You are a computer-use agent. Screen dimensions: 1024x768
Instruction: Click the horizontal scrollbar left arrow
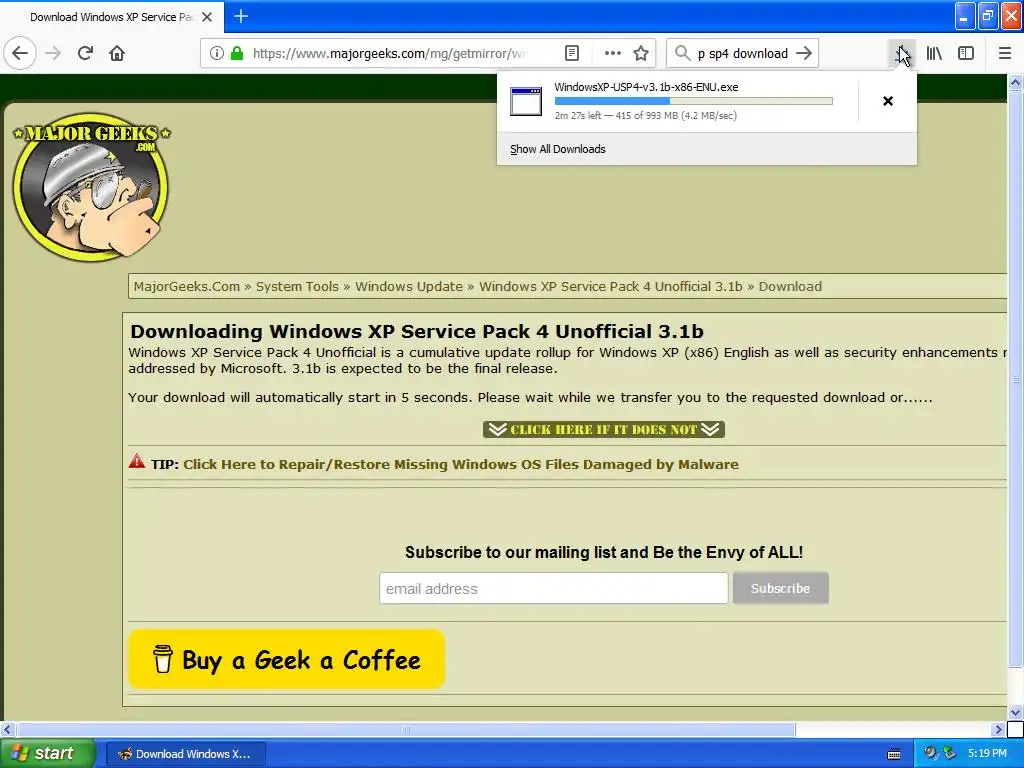(8, 729)
